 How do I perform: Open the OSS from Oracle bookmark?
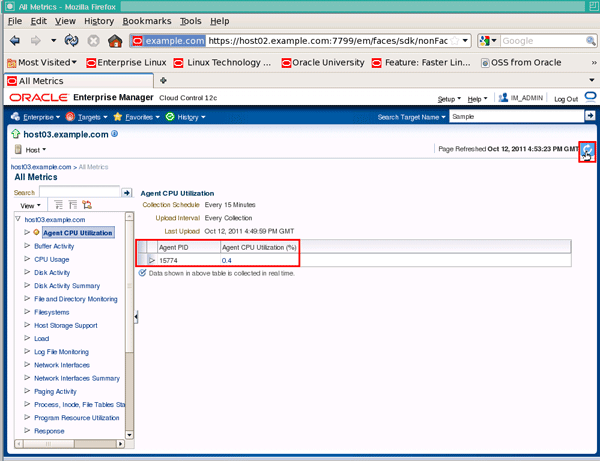coord(521,62)
